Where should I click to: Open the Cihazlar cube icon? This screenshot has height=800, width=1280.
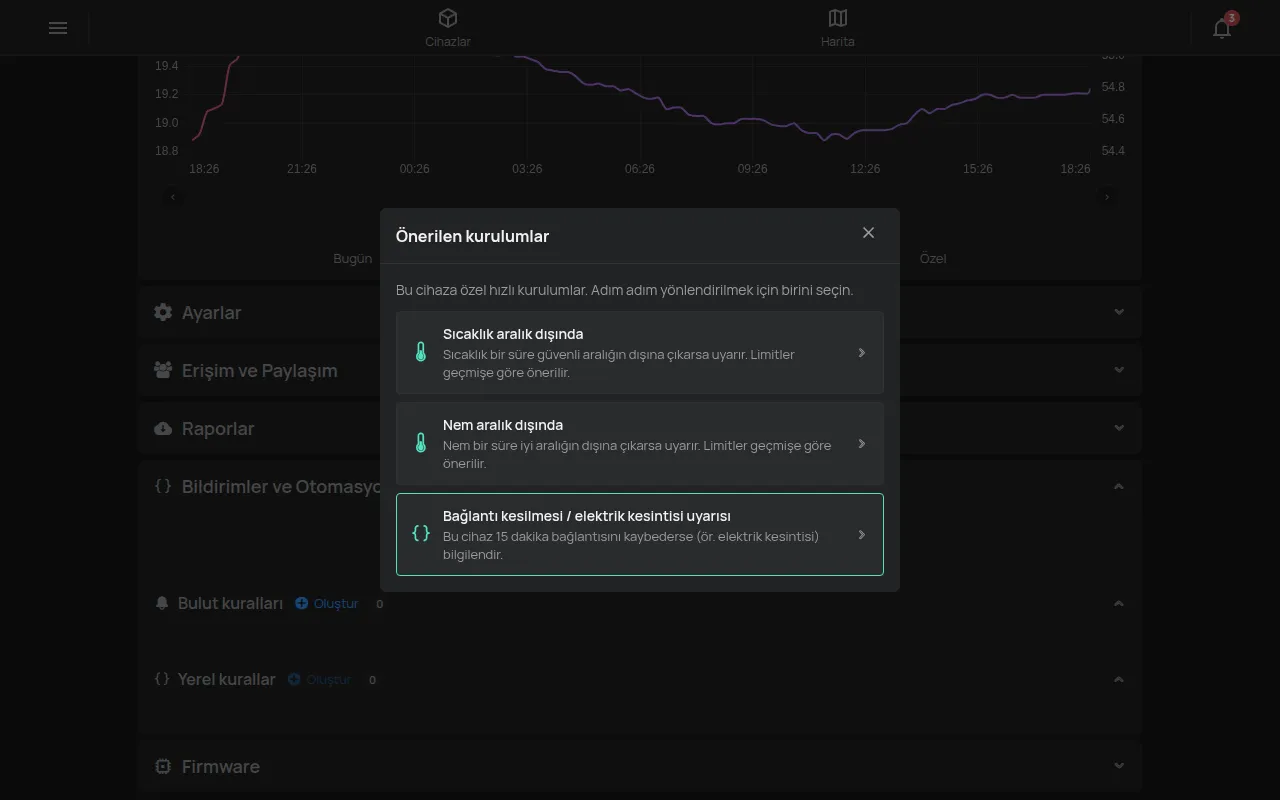point(448,18)
